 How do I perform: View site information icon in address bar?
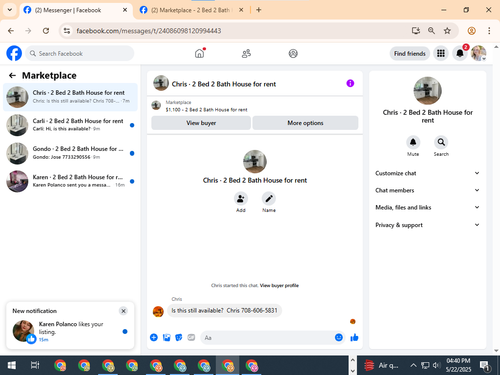point(67,31)
